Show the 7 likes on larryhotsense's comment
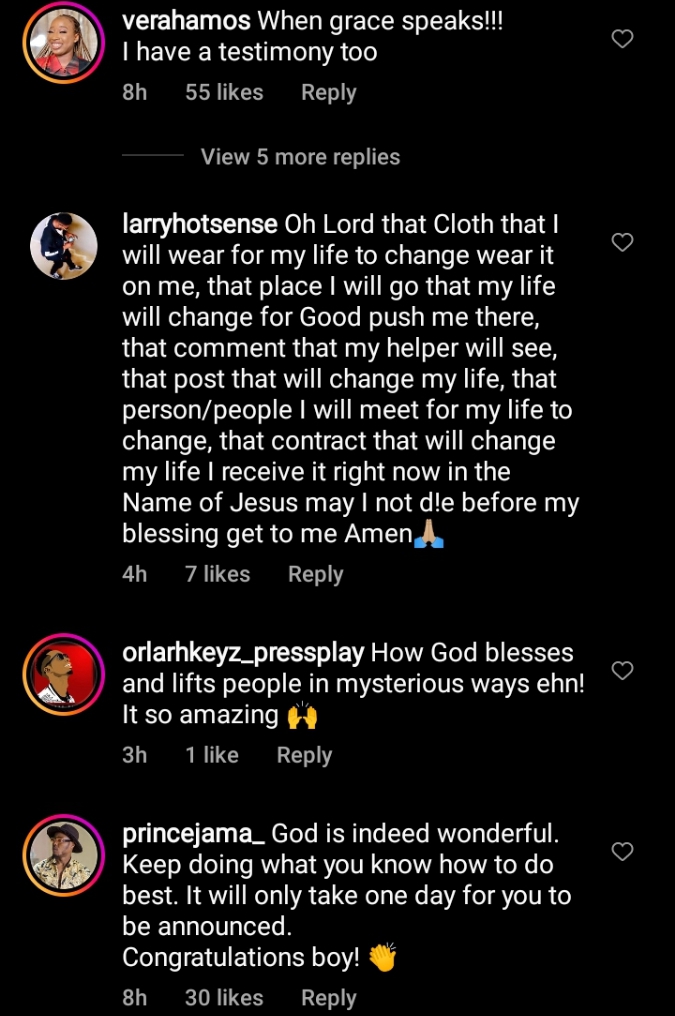675x1016 pixels. [217, 574]
